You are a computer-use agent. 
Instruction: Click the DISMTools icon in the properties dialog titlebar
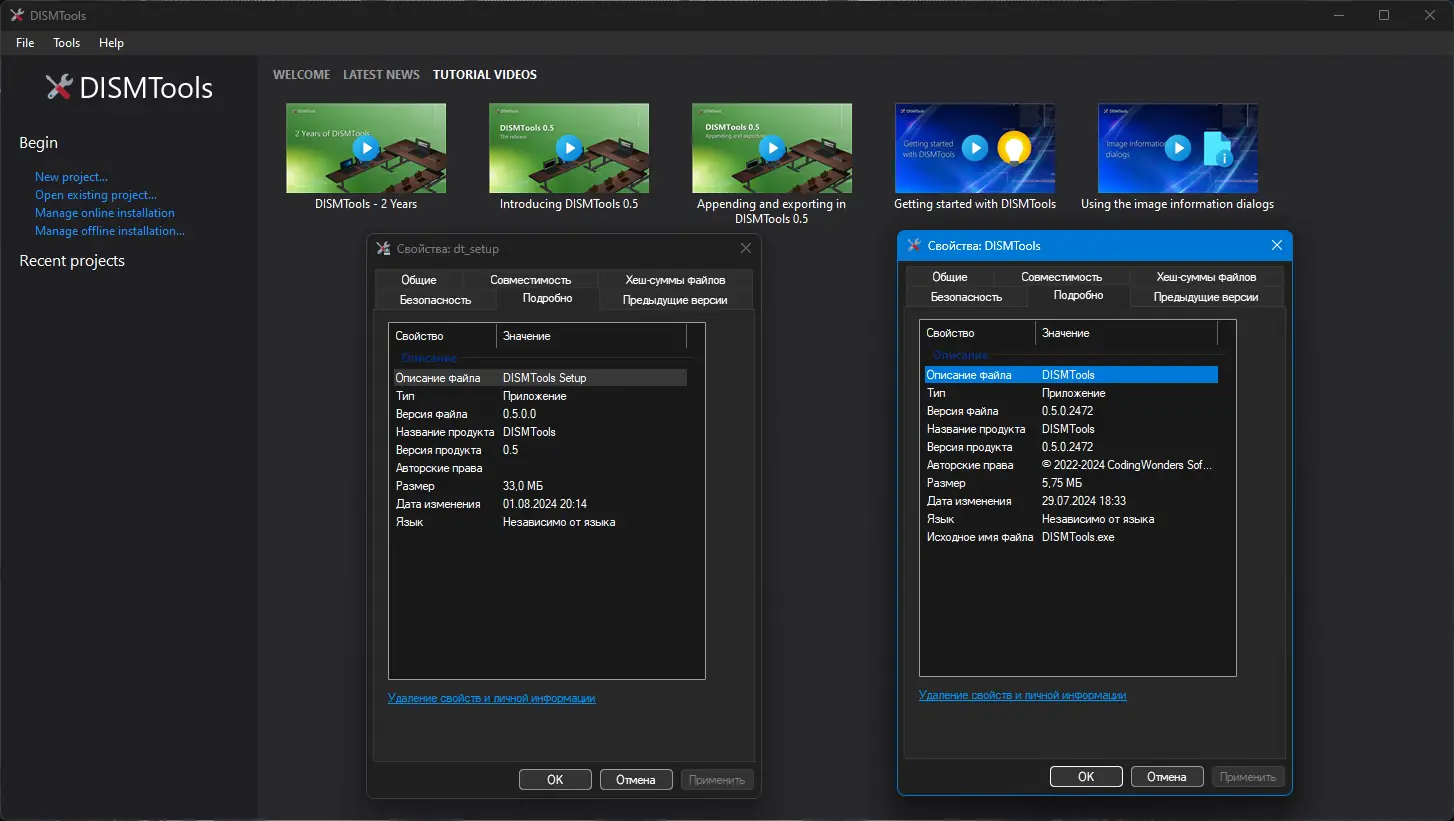click(x=913, y=245)
